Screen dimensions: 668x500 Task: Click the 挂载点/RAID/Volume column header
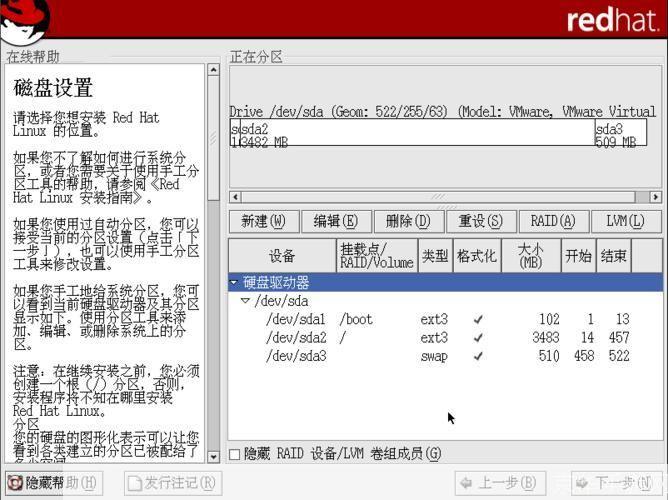377,256
